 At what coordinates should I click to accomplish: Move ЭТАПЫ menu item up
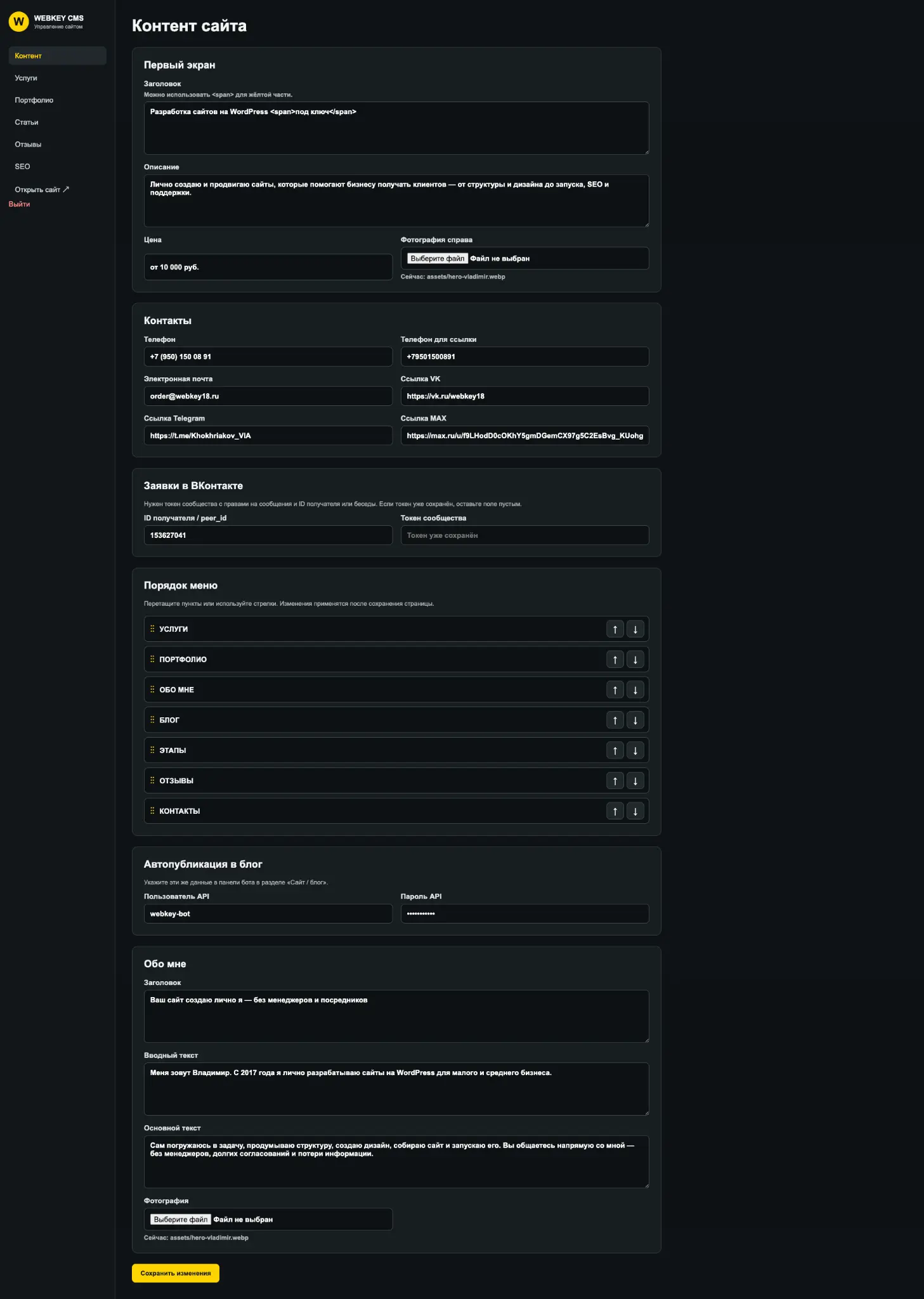615,750
